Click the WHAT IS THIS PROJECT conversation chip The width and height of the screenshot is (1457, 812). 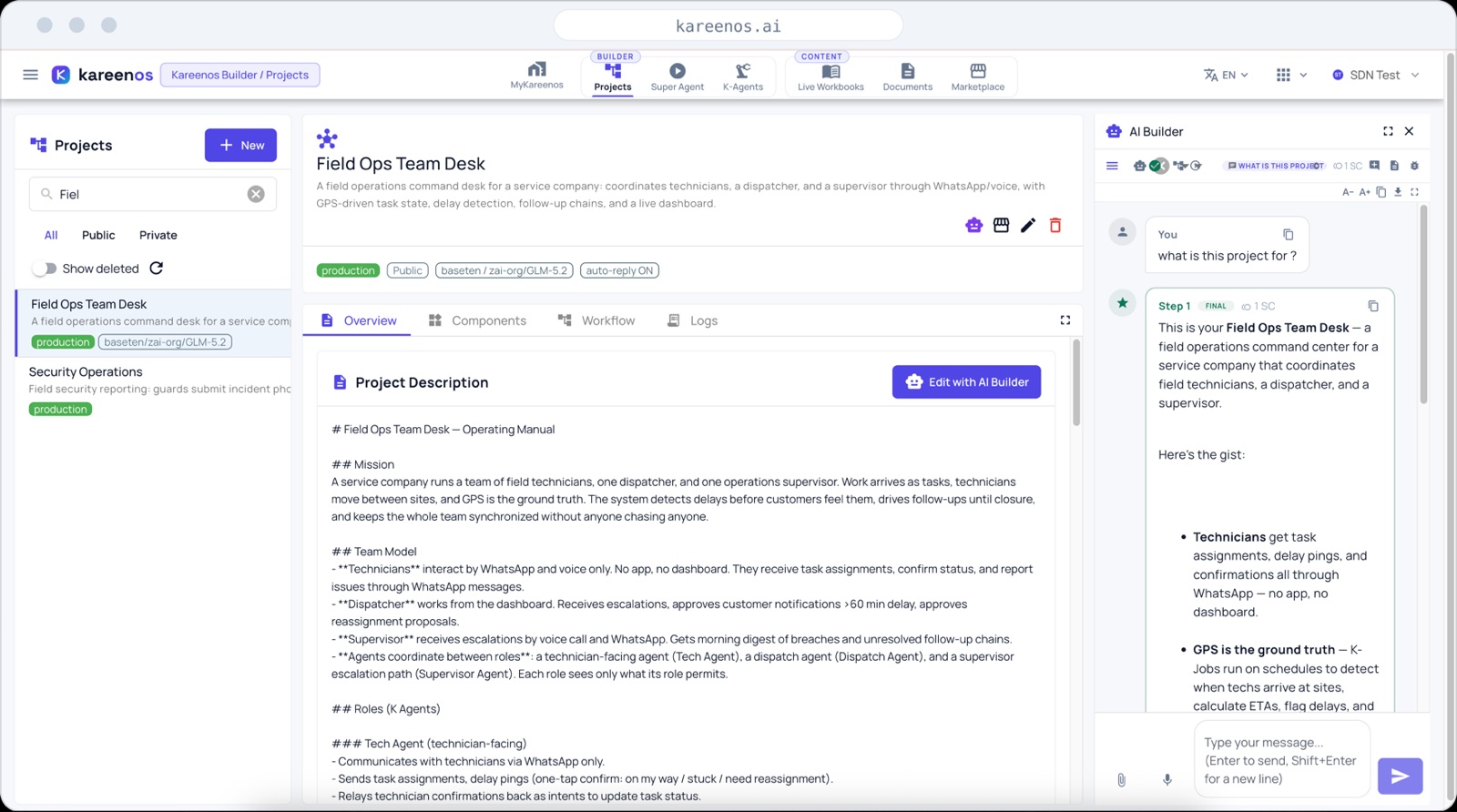[1275, 166]
